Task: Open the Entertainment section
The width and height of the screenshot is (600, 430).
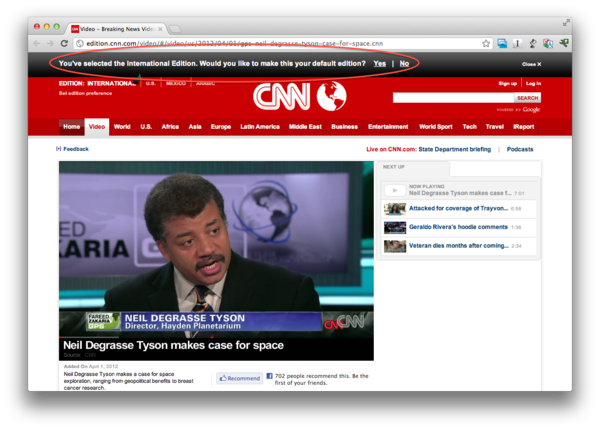Action: [x=388, y=127]
